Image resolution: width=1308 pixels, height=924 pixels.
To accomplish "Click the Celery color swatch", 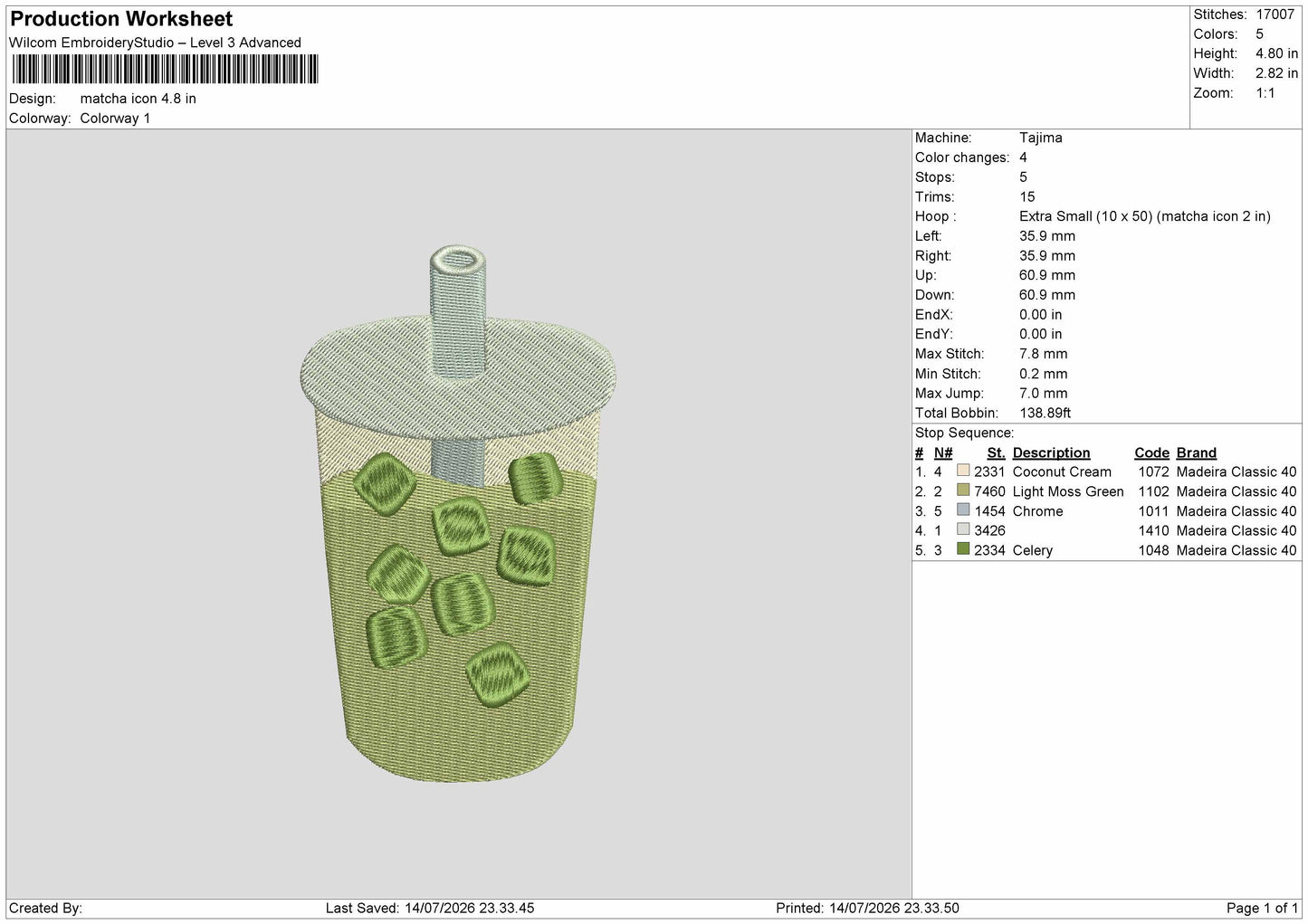I will point(963,550).
